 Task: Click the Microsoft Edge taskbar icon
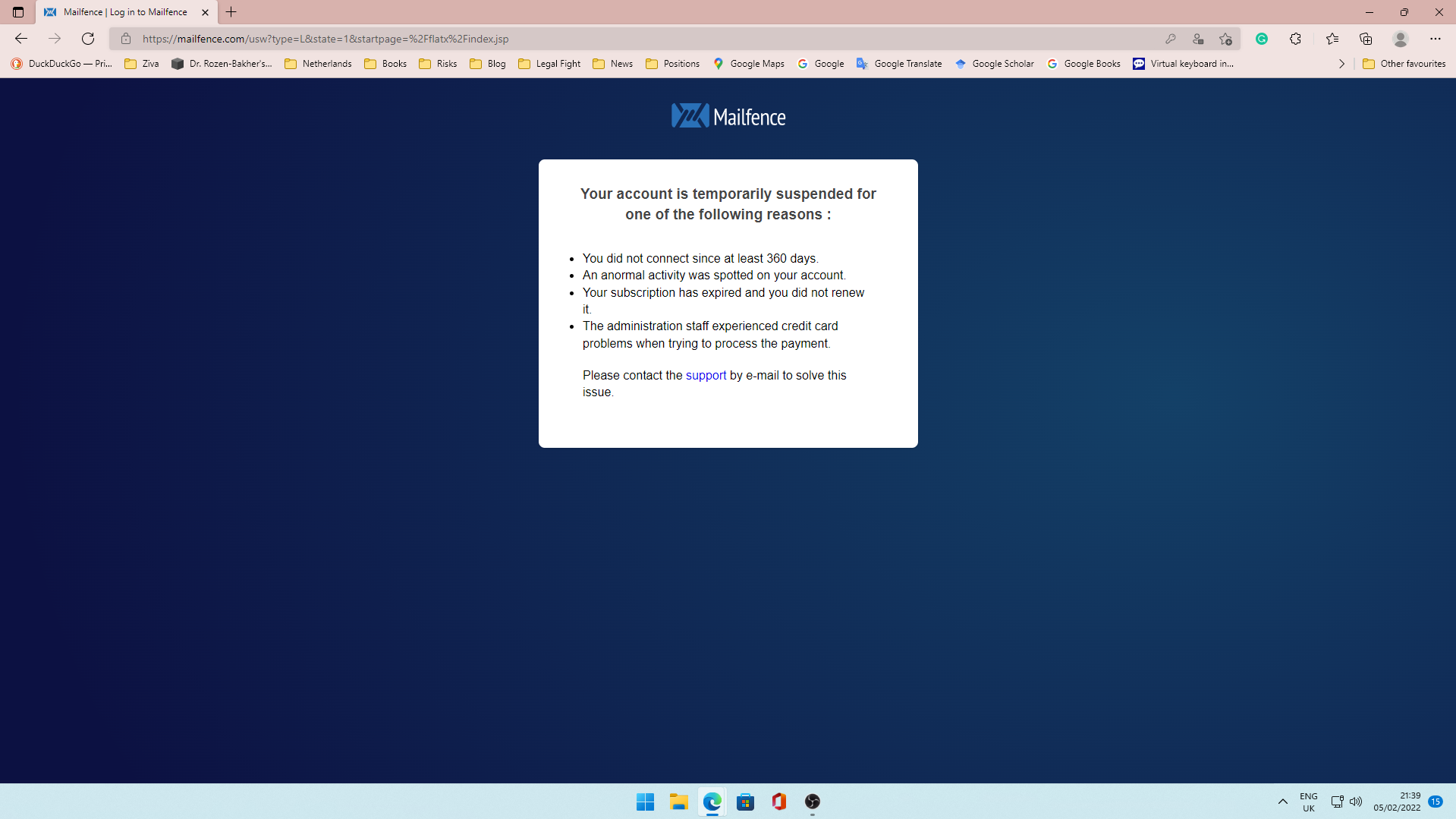(712, 802)
